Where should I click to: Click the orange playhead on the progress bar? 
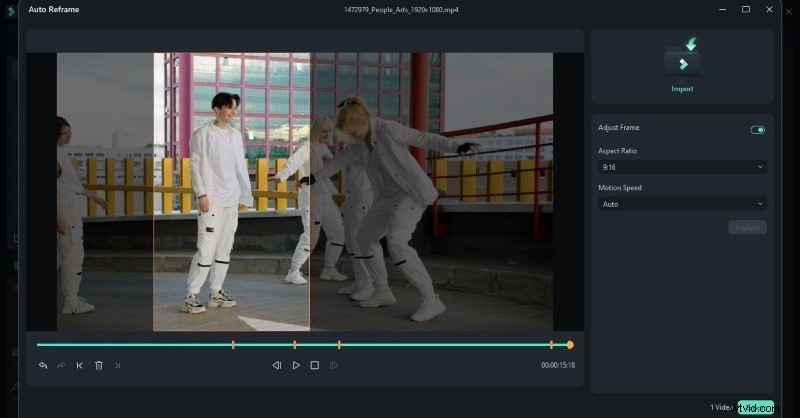tap(570, 345)
